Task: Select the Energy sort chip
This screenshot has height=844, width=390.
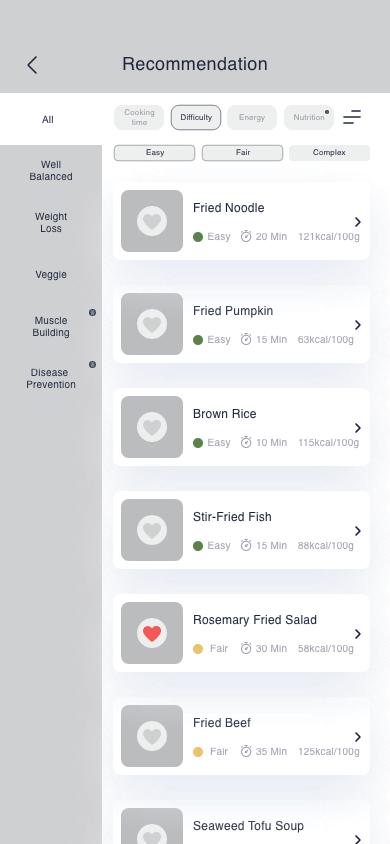Action: click(x=252, y=117)
